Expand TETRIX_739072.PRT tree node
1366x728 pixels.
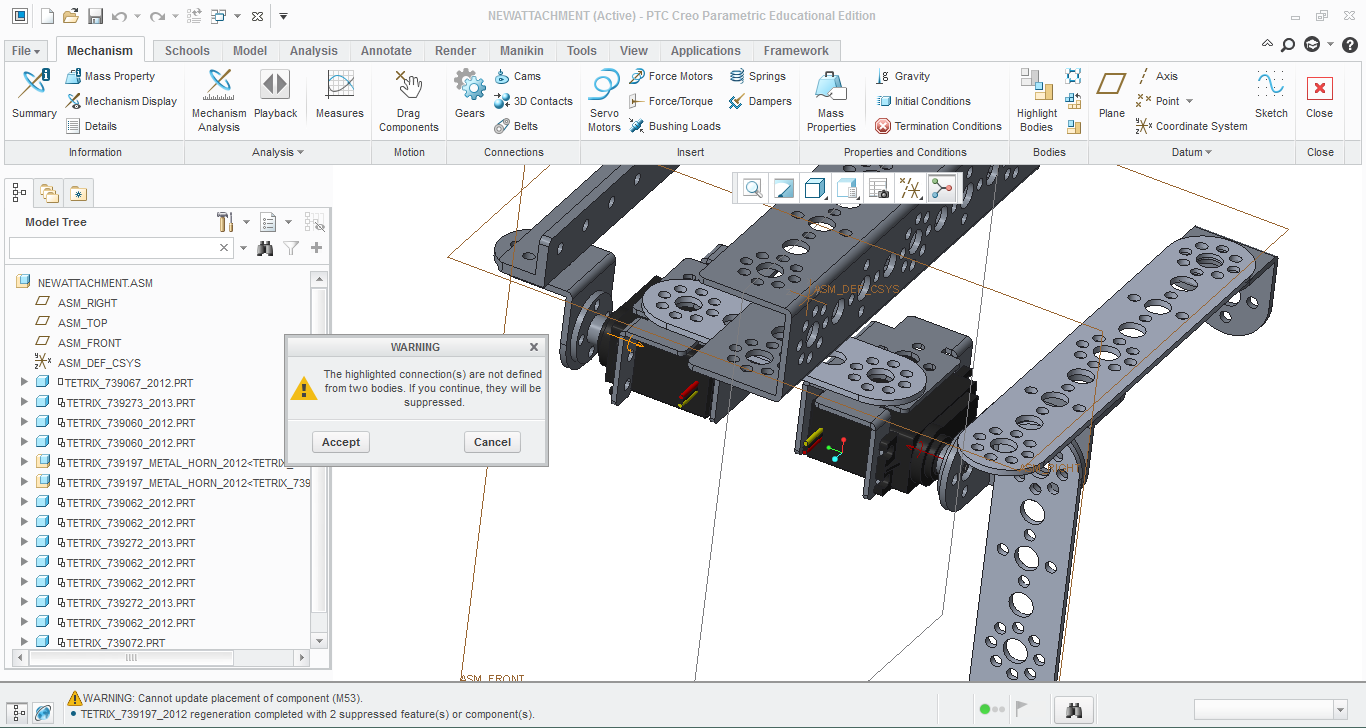[x=24, y=642]
